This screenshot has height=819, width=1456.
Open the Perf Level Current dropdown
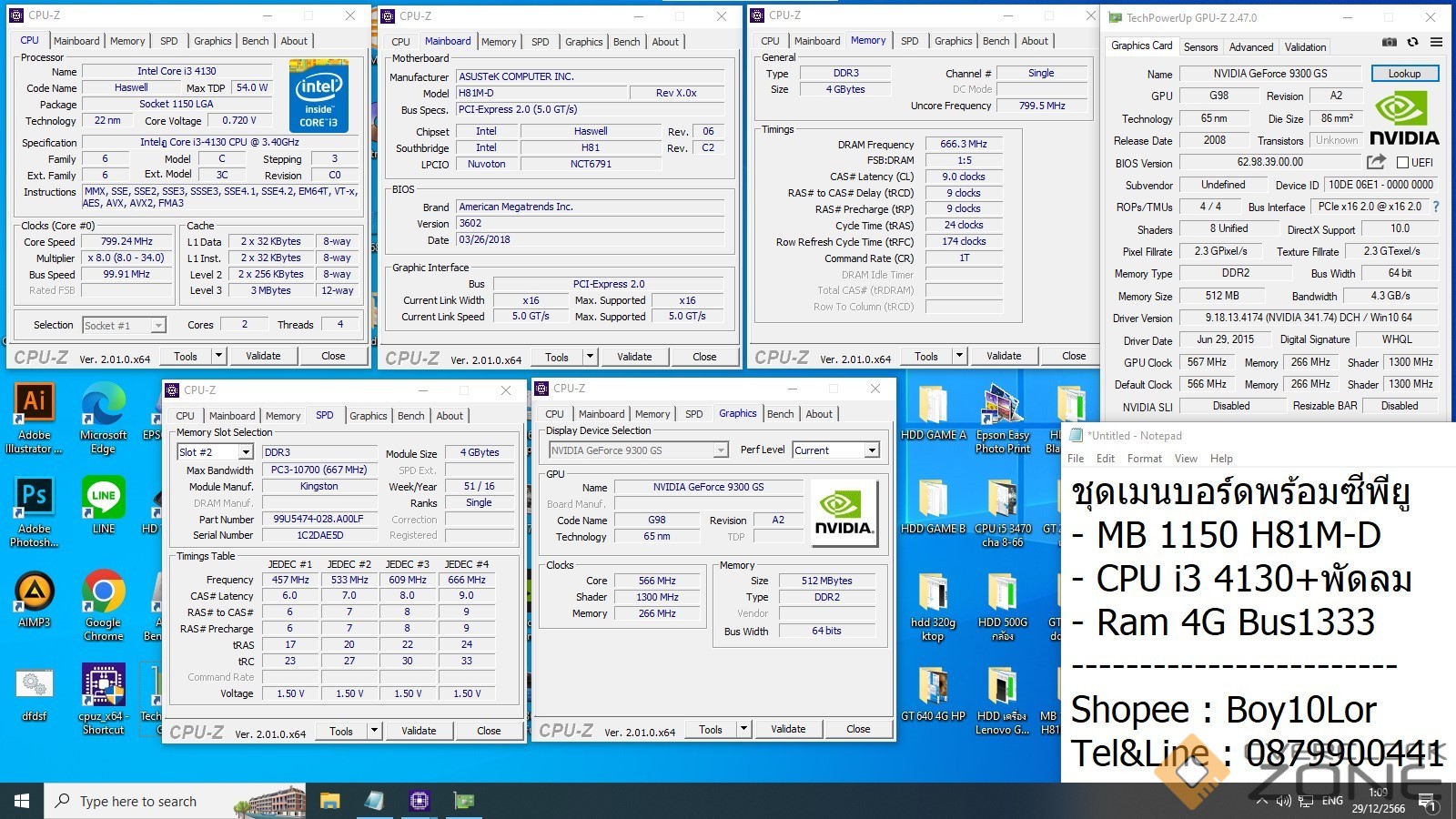click(871, 450)
